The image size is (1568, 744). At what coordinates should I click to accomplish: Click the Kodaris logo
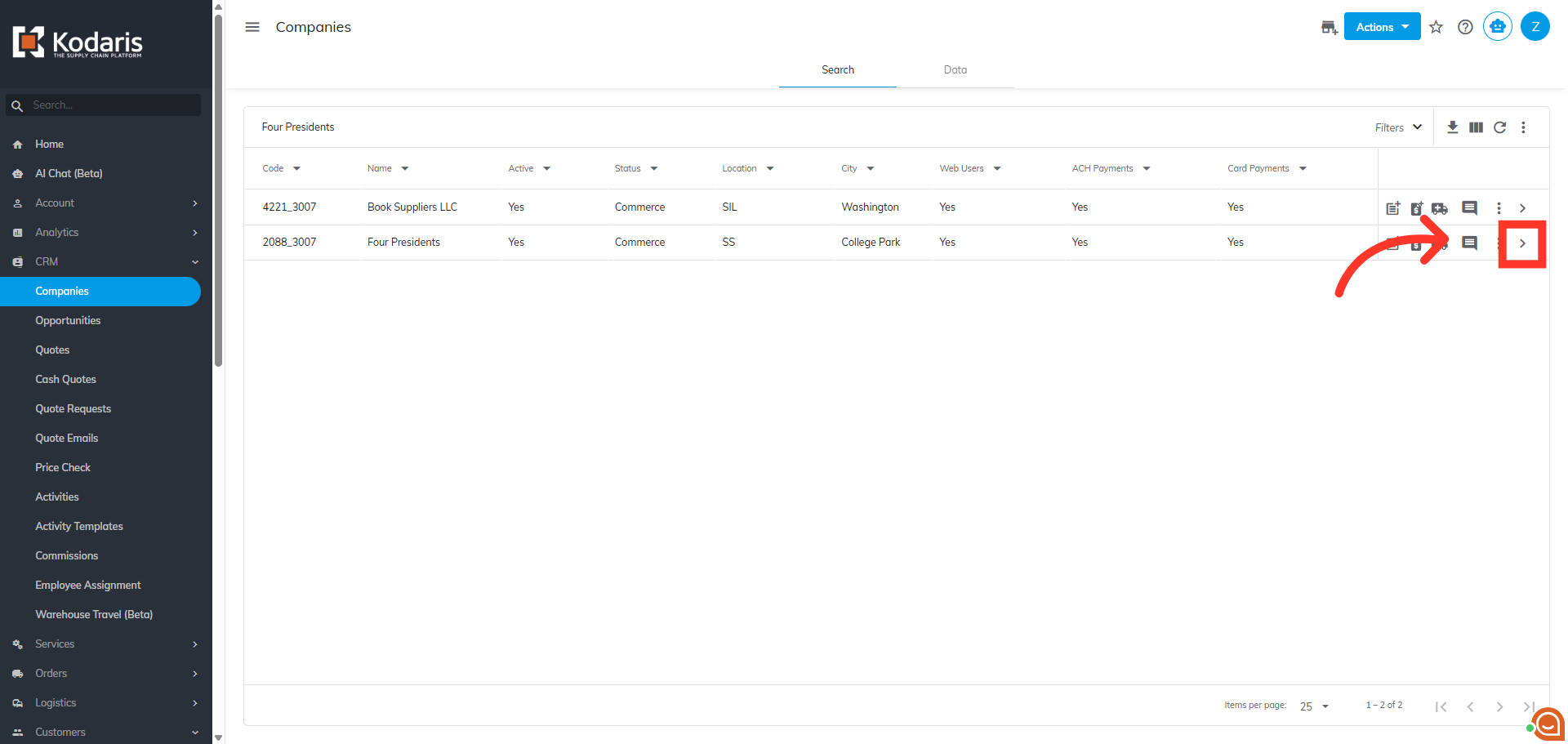pyautogui.click(x=78, y=42)
